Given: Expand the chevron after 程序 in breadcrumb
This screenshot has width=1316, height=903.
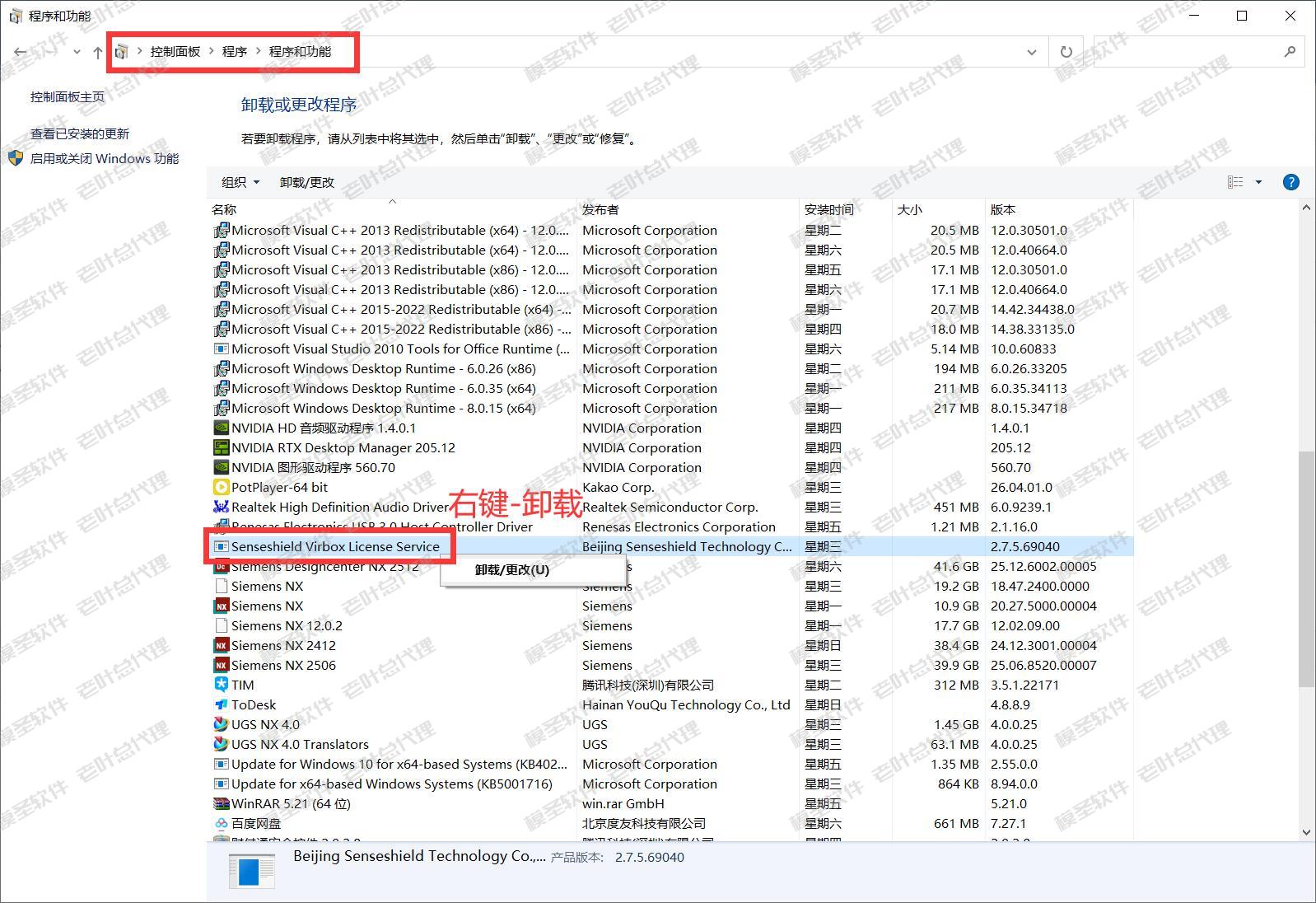Looking at the screenshot, I should (x=259, y=52).
